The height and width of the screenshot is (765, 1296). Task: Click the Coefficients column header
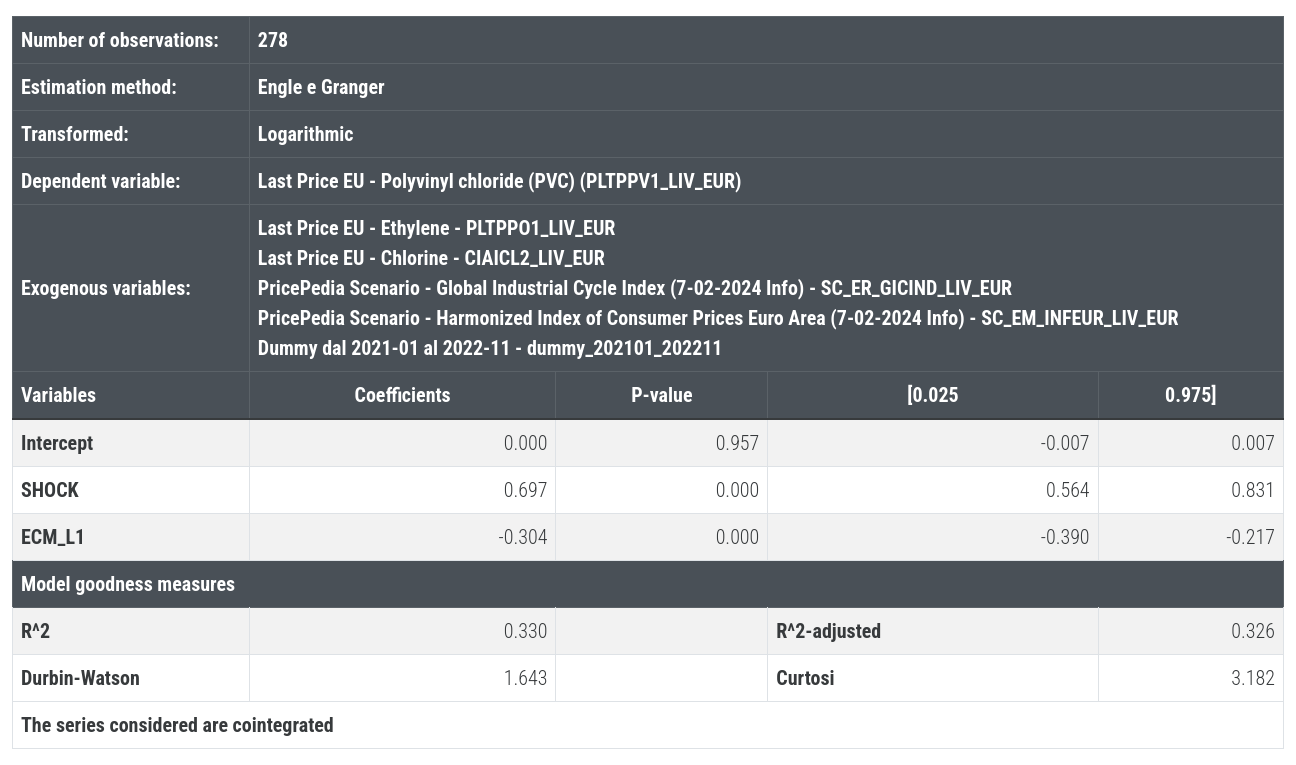click(x=402, y=395)
